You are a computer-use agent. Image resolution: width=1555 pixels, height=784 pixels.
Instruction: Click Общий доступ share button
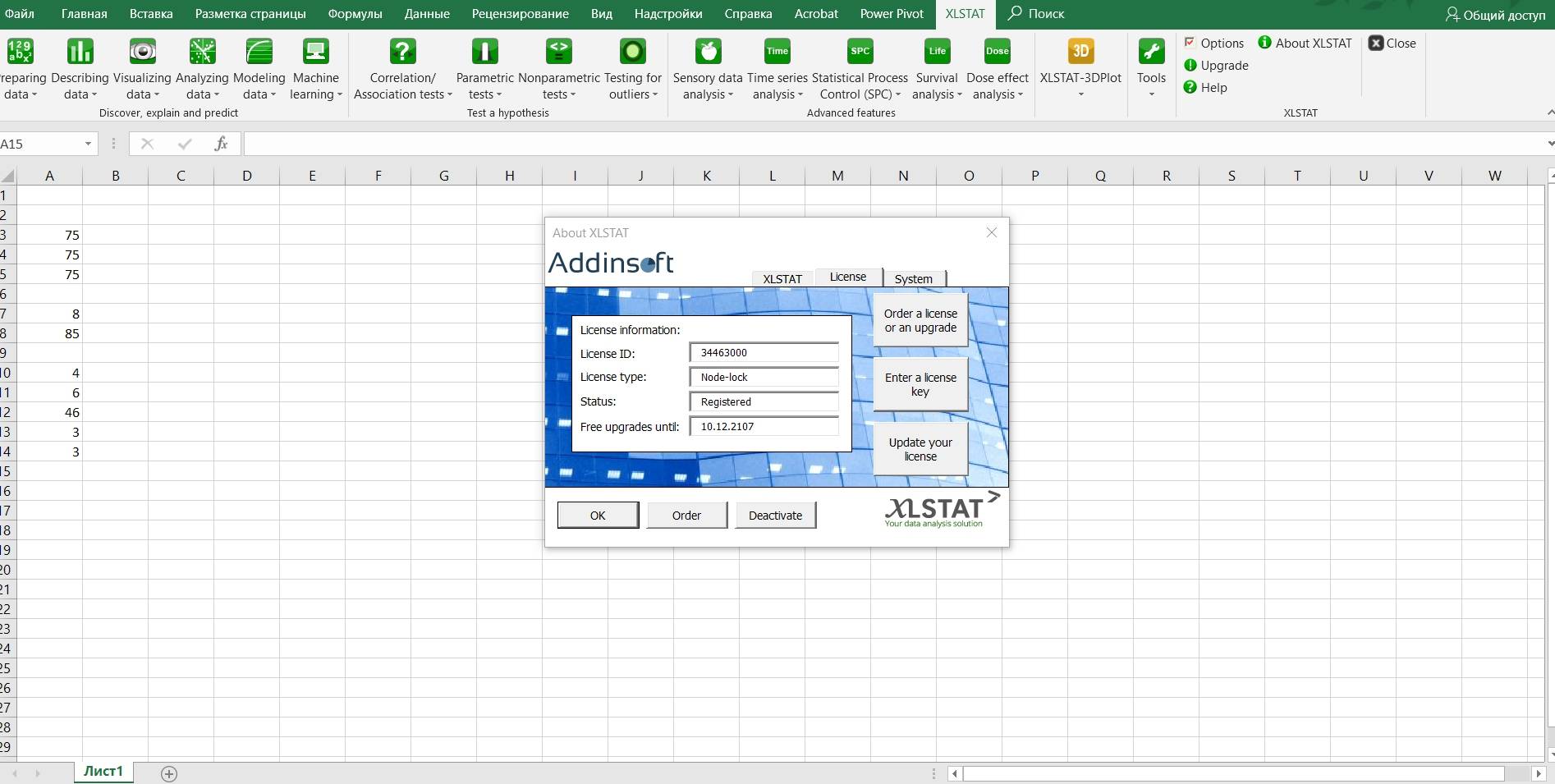click(1495, 15)
